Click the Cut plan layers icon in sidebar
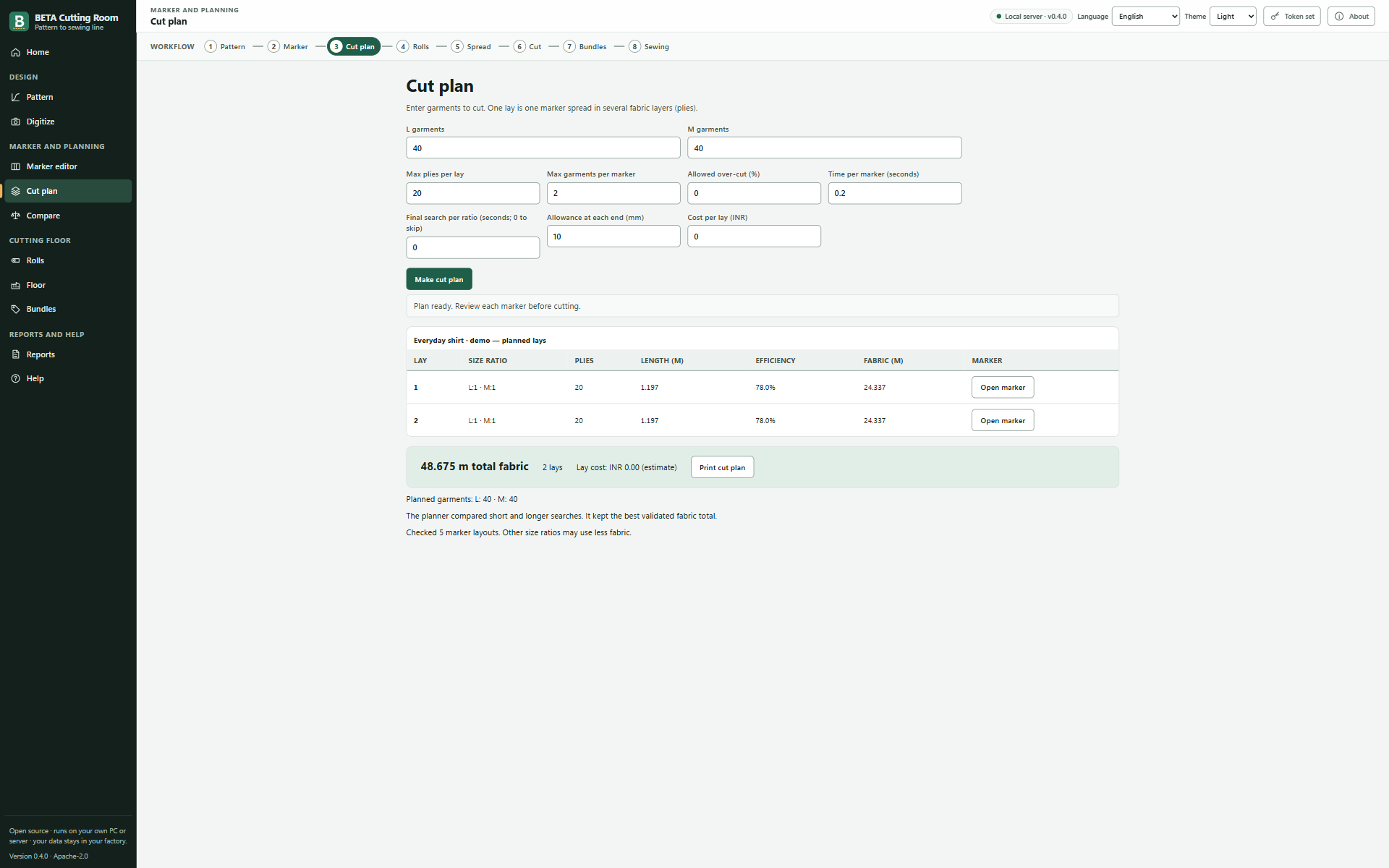Image resolution: width=1389 pixels, height=868 pixels. (15, 191)
